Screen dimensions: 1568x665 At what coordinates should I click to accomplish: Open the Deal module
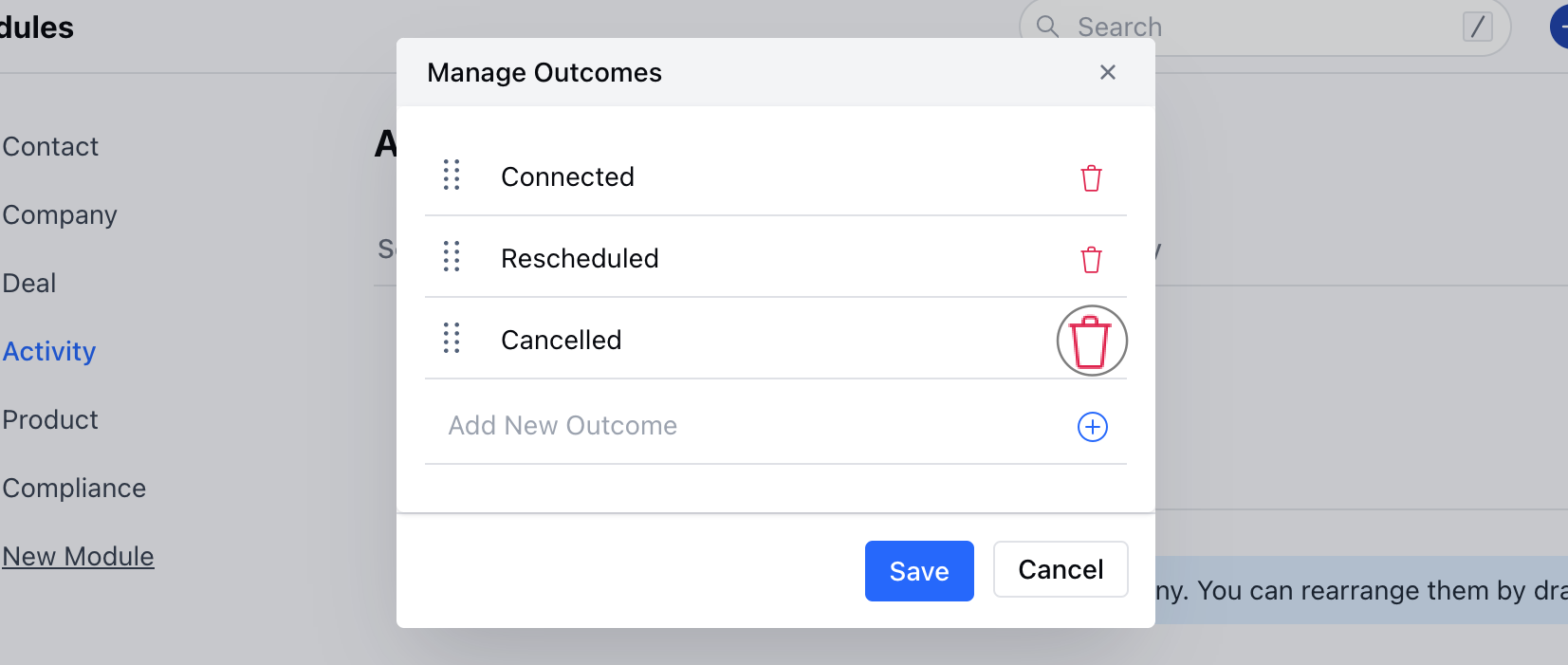[28, 283]
